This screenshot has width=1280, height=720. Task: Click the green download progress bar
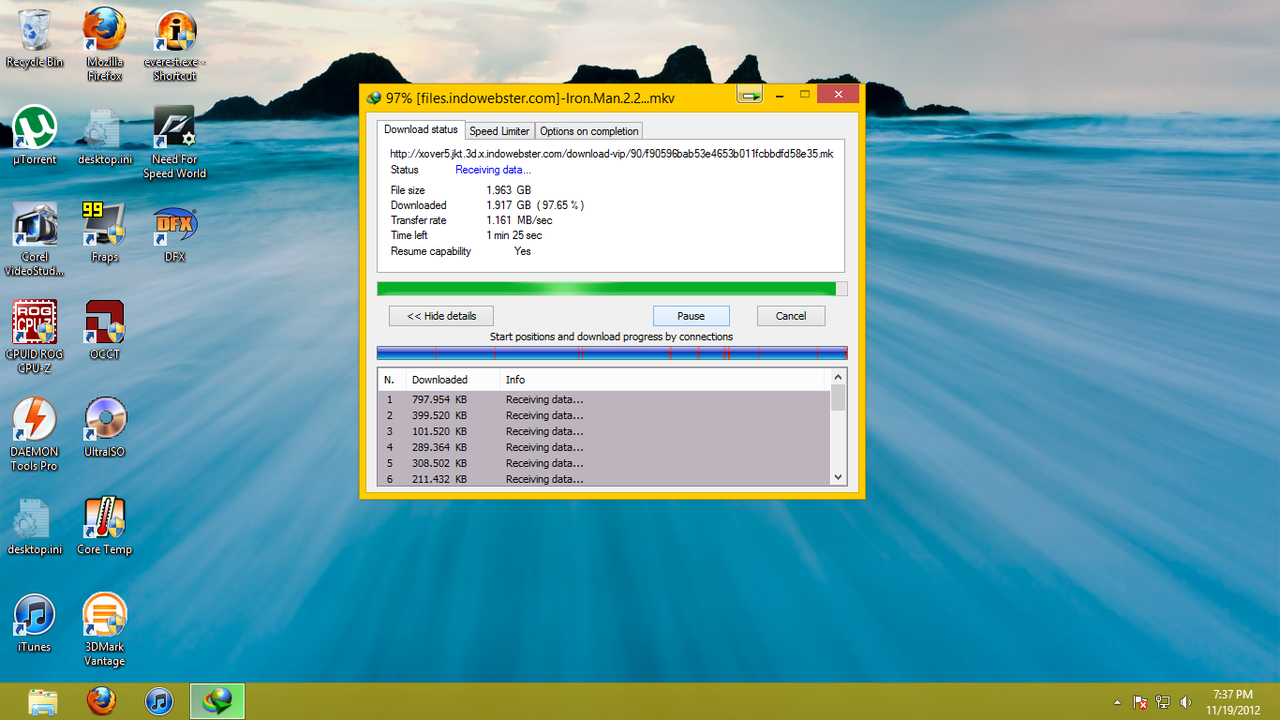click(x=612, y=289)
